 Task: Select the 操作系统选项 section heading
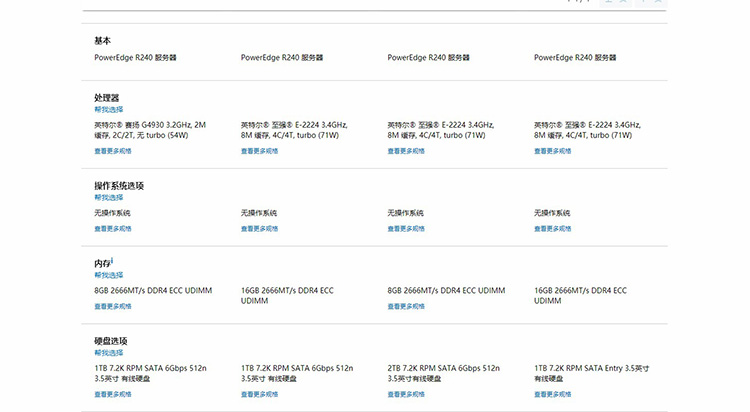click(x=119, y=186)
